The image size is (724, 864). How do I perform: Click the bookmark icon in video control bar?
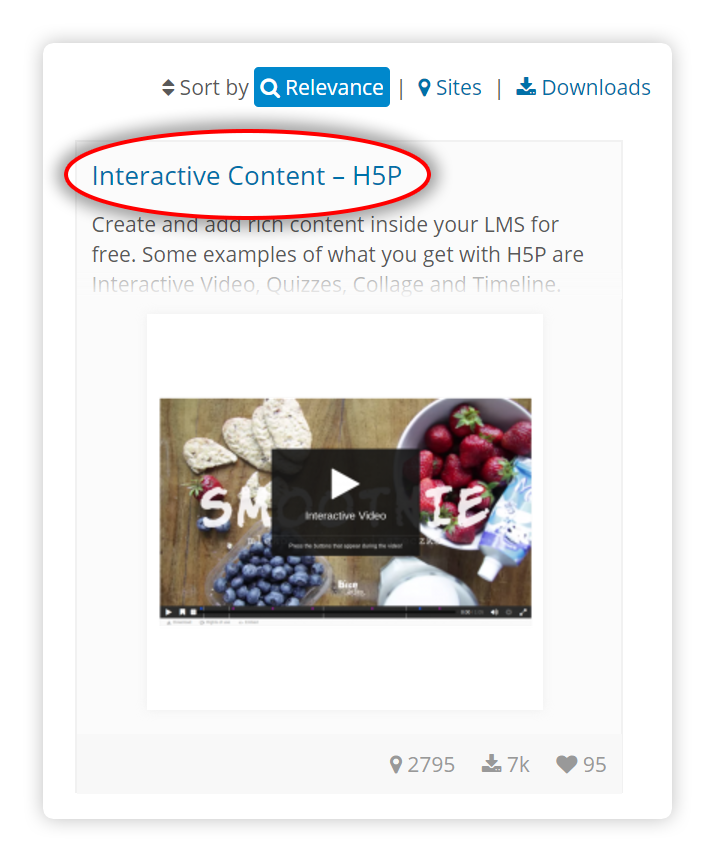182,612
